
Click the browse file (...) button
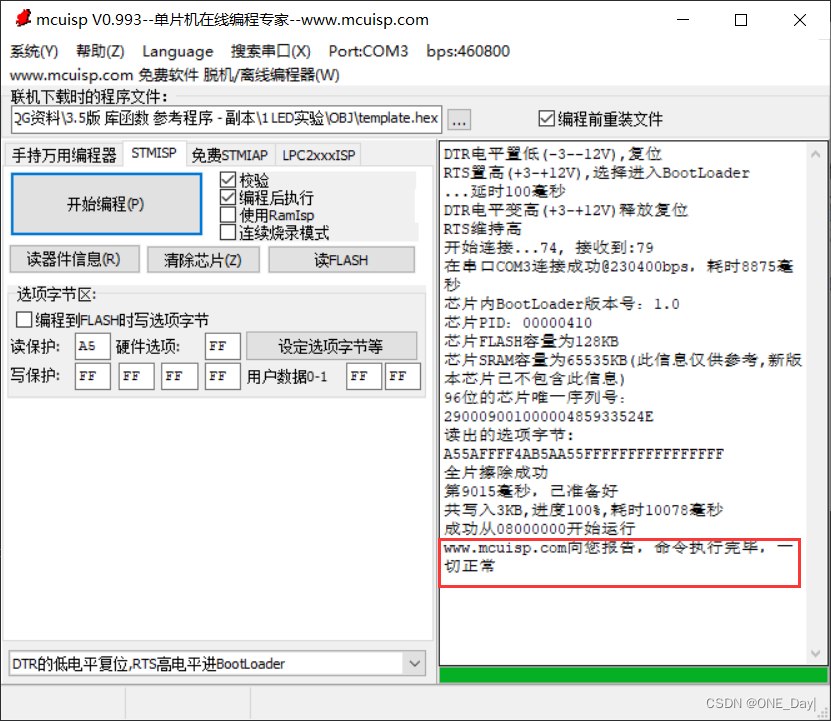(x=459, y=120)
